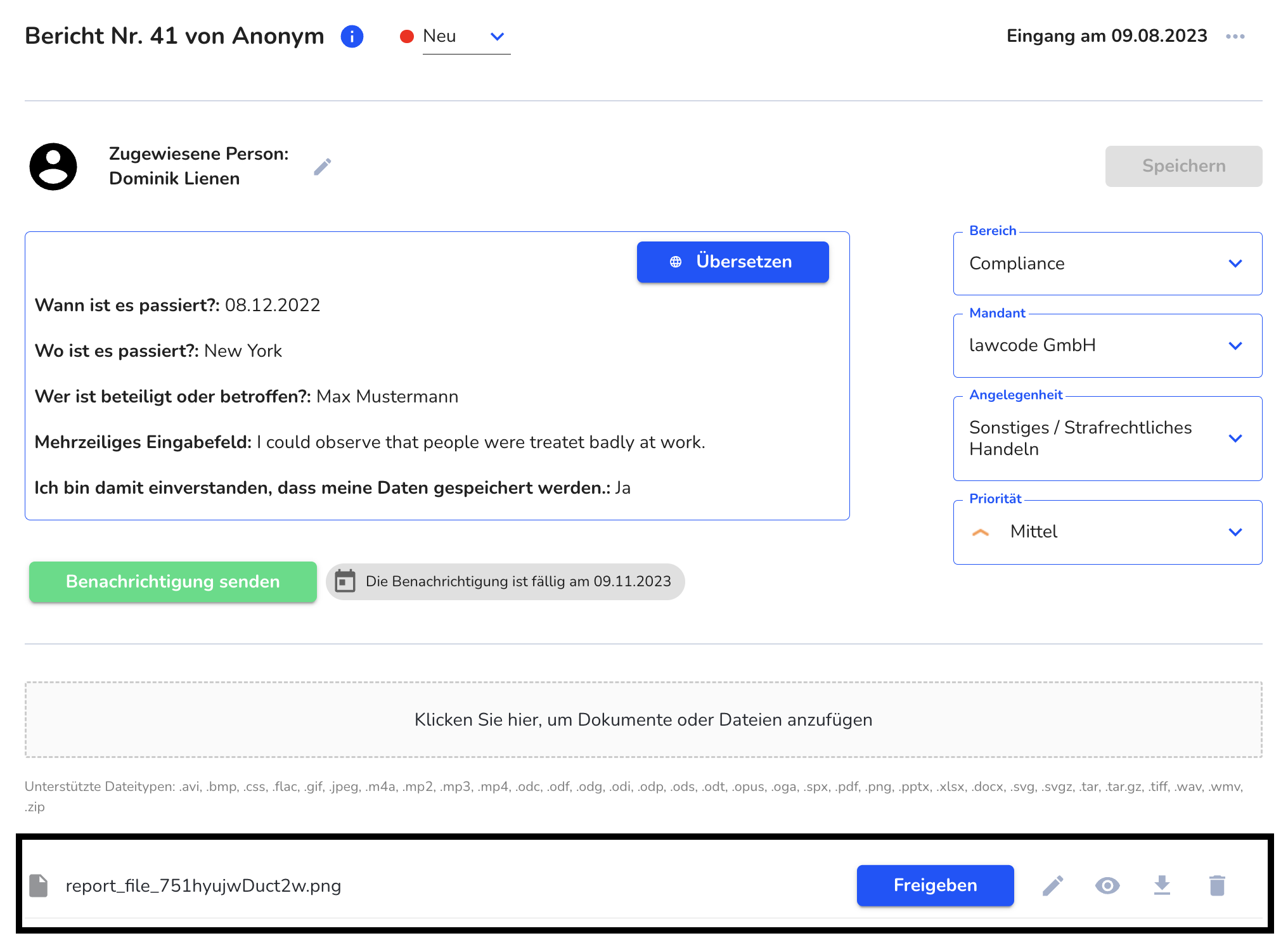Click the Freigeben button
1288x938 pixels.
coord(935,885)
